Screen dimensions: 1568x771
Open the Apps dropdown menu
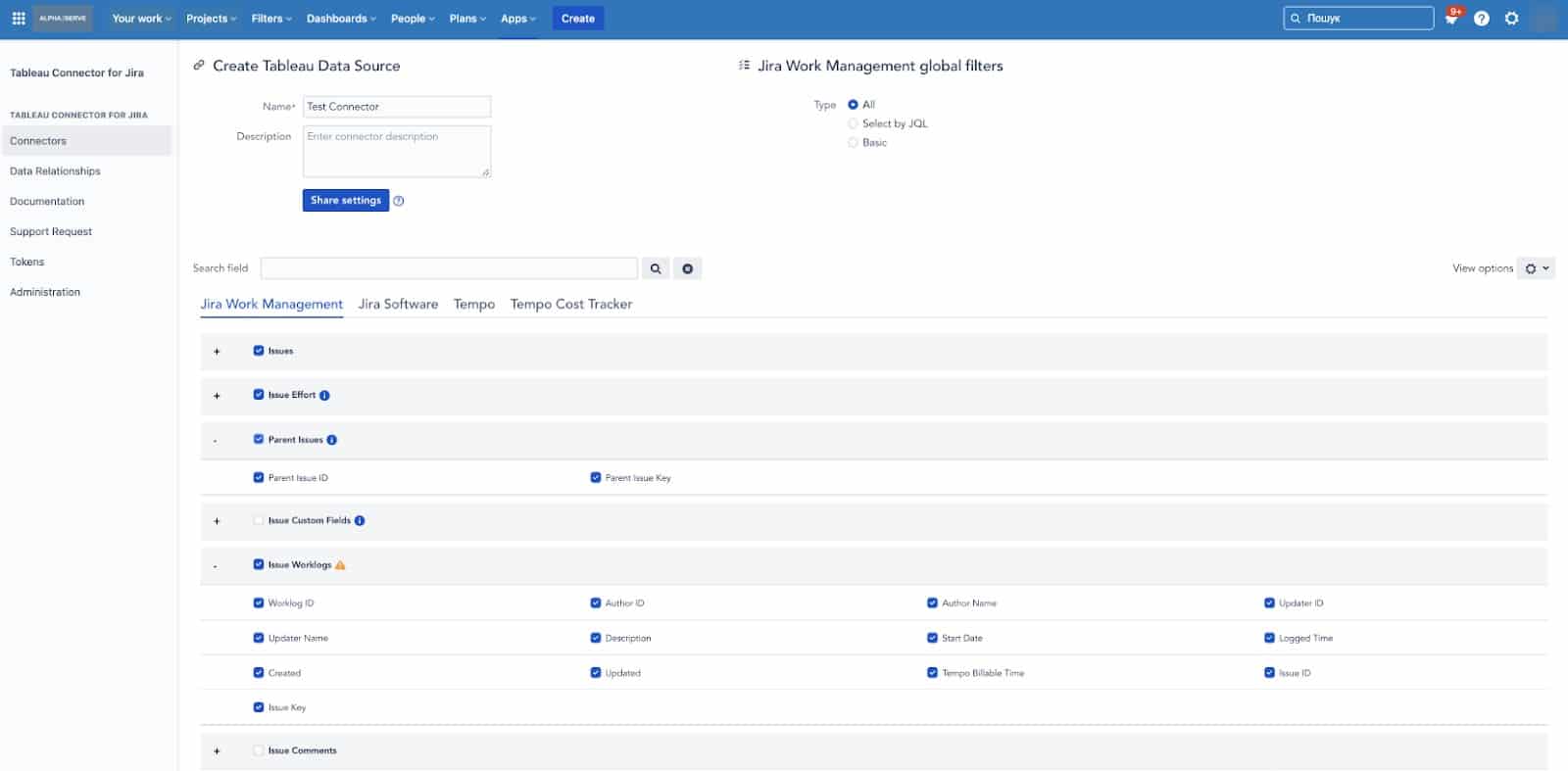tap(518, 19)
